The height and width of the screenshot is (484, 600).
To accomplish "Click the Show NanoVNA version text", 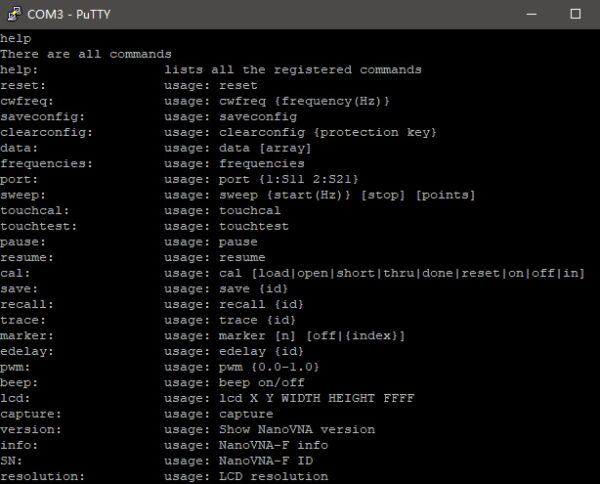I will [x=297, y=430].
